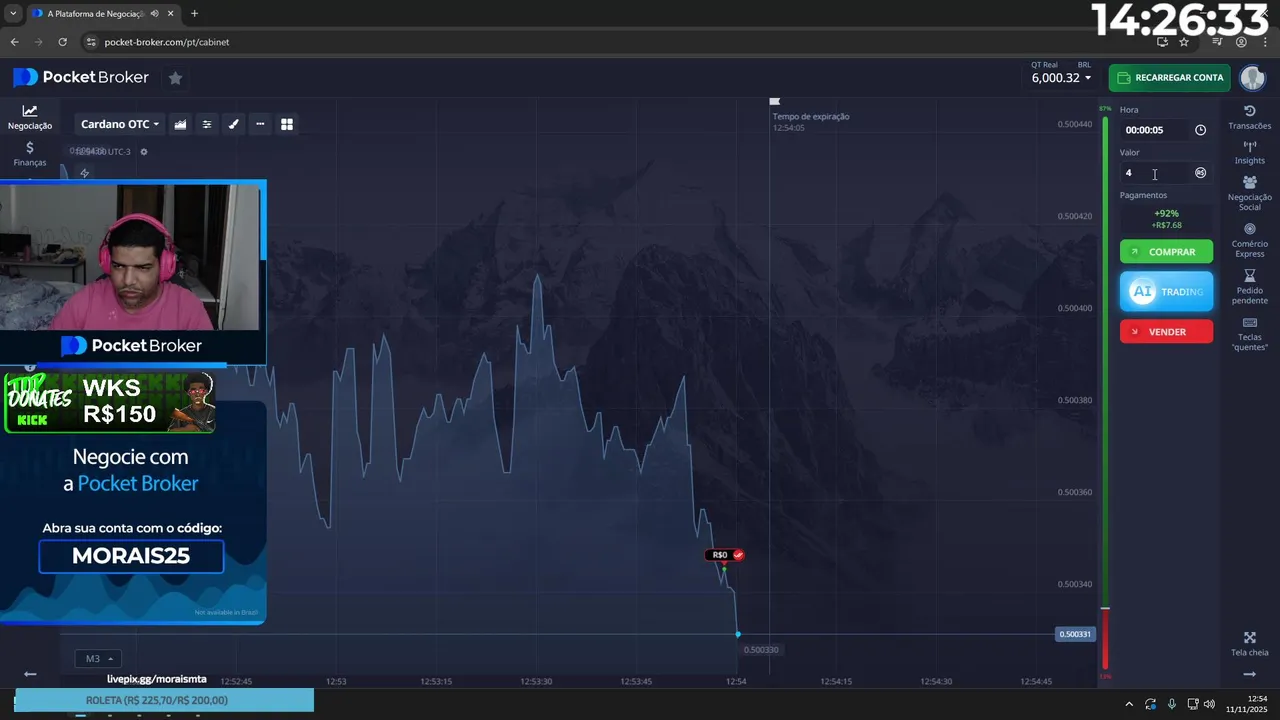Show hidden system tray icons
The width and height of the screenshot is (1280, 720).
pyautogui.click(x=1129, y=704)
